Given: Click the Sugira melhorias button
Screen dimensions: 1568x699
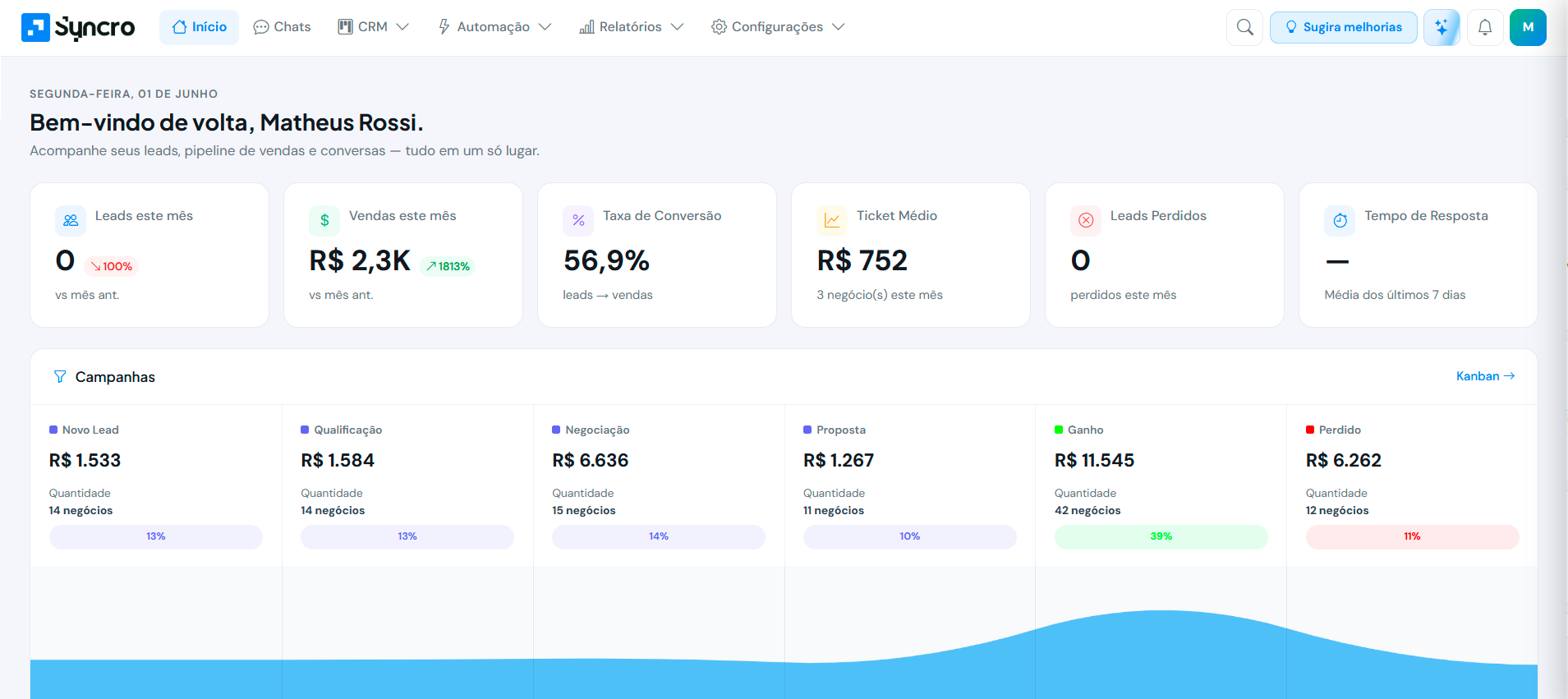Looking at the screenshot, I should pyautogui.click(x=1343, y=27).
